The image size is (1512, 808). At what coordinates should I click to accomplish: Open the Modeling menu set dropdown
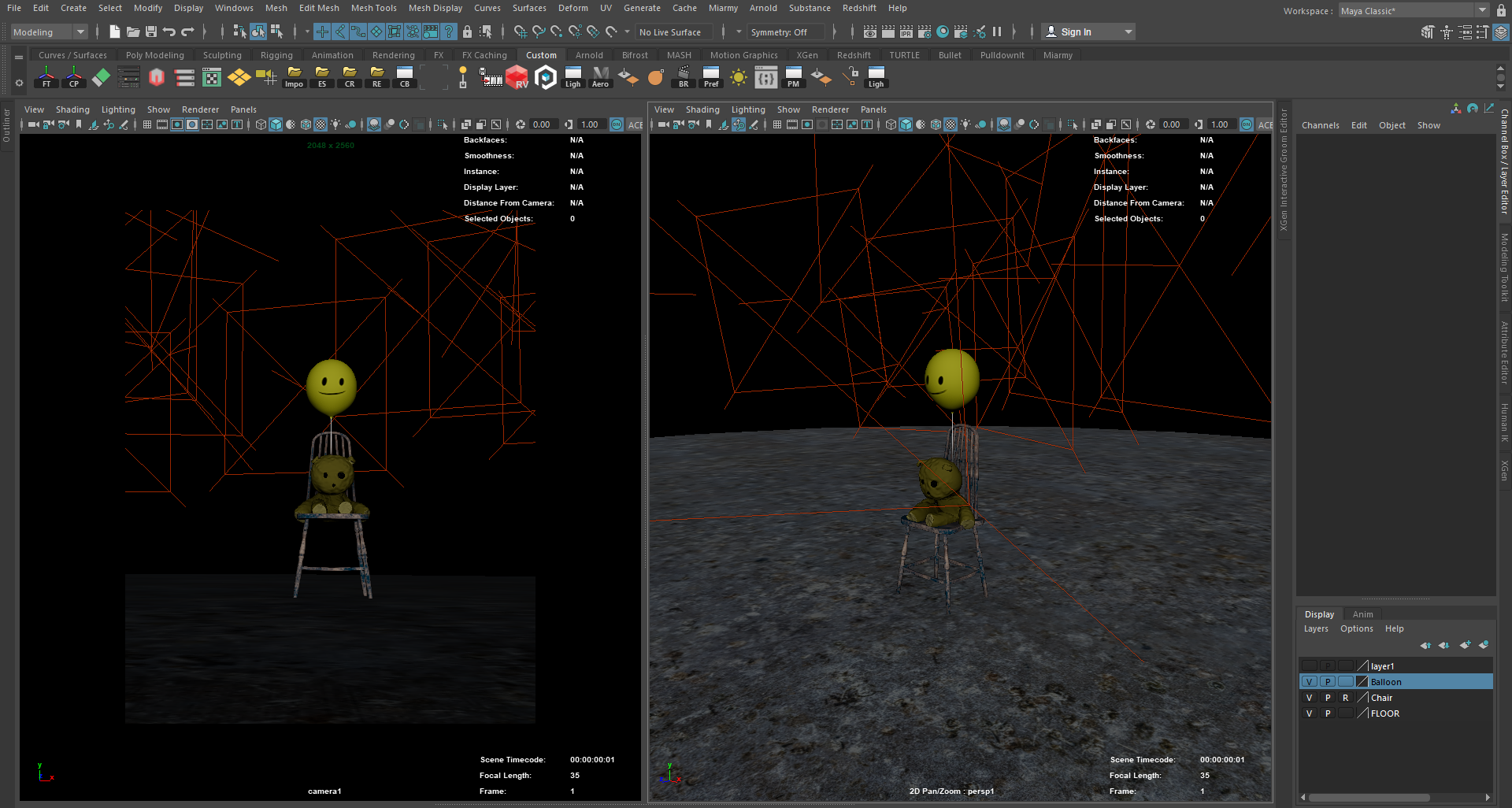(x=50, y=32)
